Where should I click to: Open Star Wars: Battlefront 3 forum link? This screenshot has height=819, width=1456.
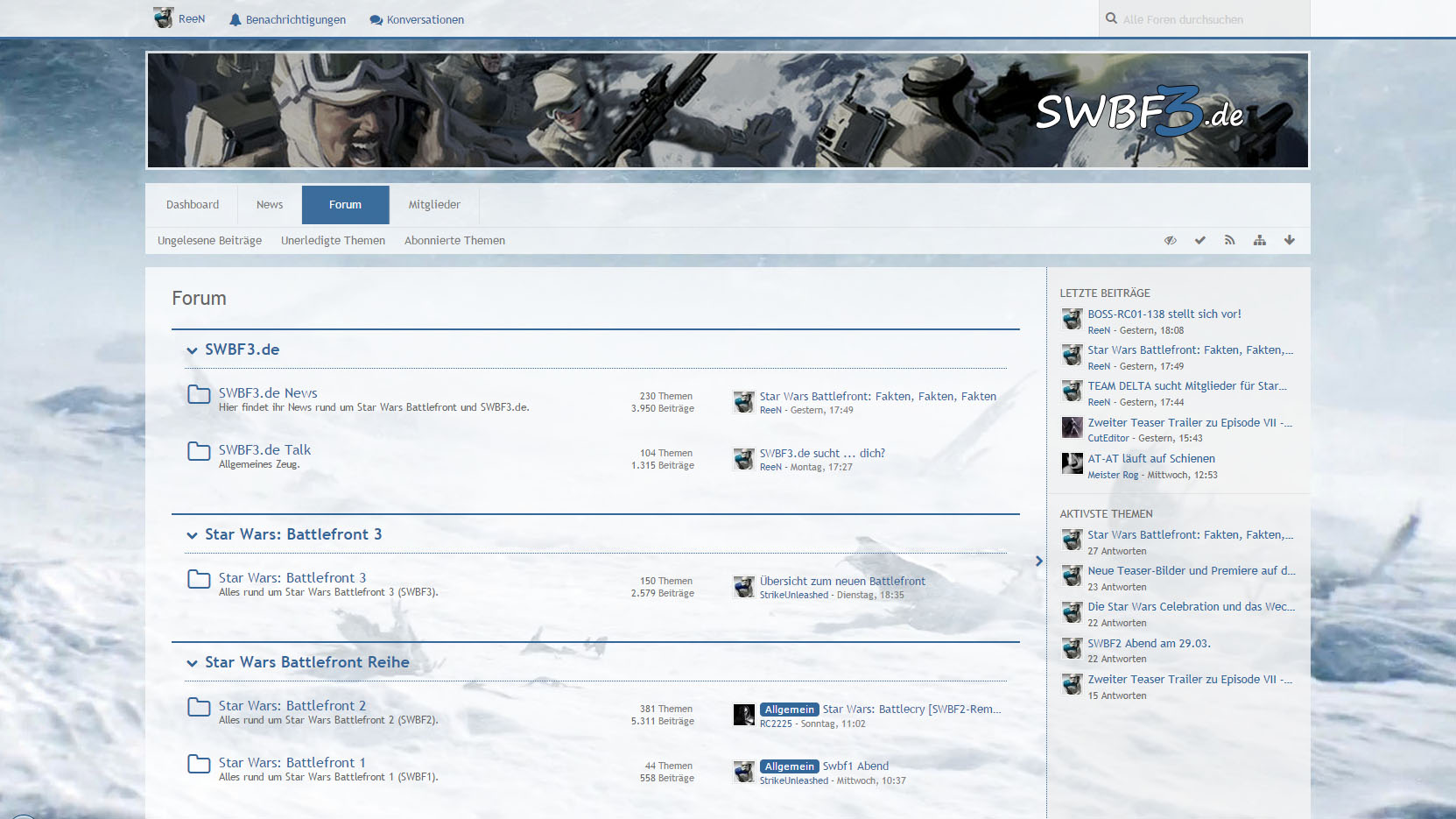pyautogui.click(x=292, y=578)
